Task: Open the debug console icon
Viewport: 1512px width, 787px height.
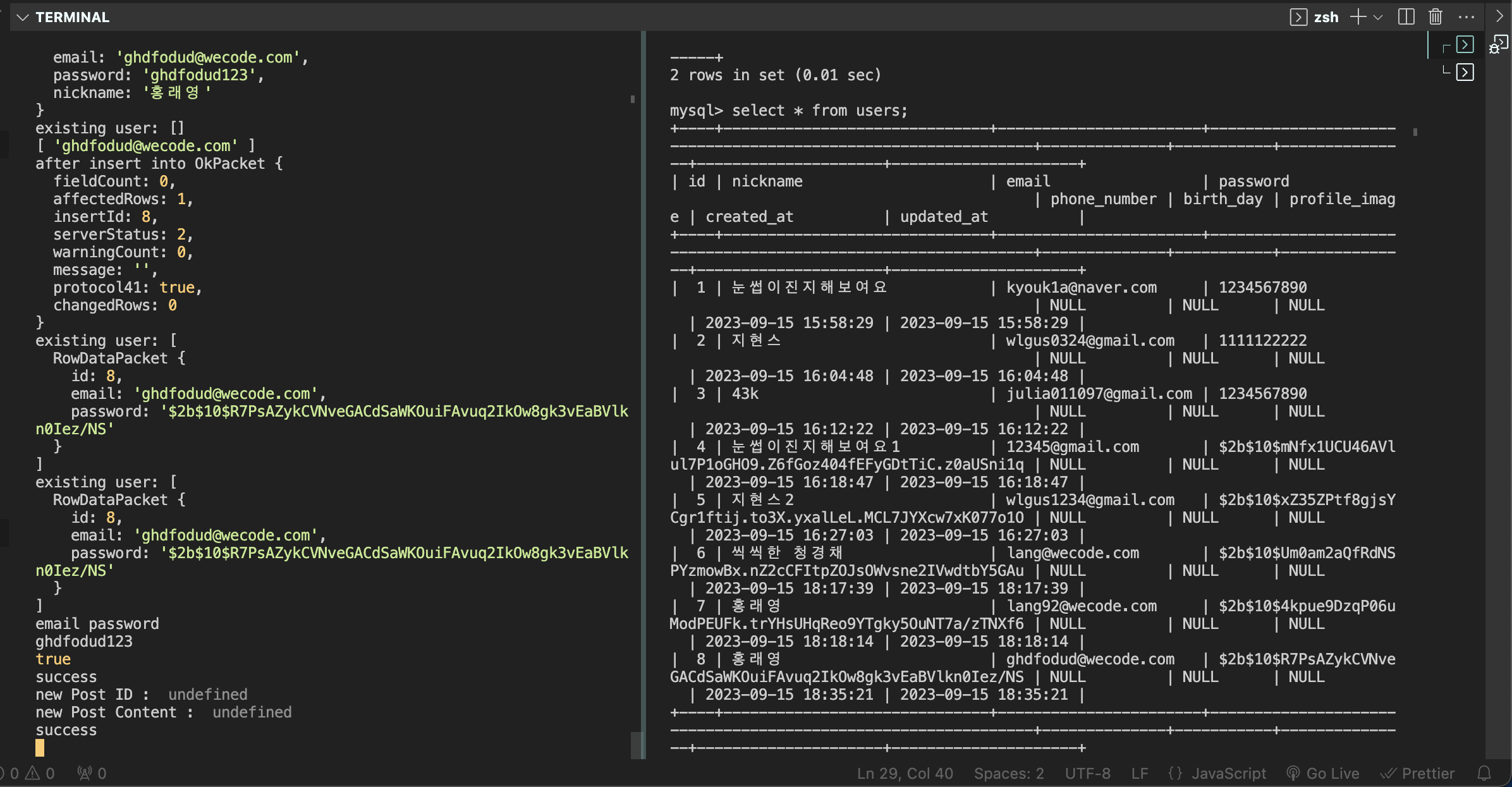Action: tap(1498, 45)
